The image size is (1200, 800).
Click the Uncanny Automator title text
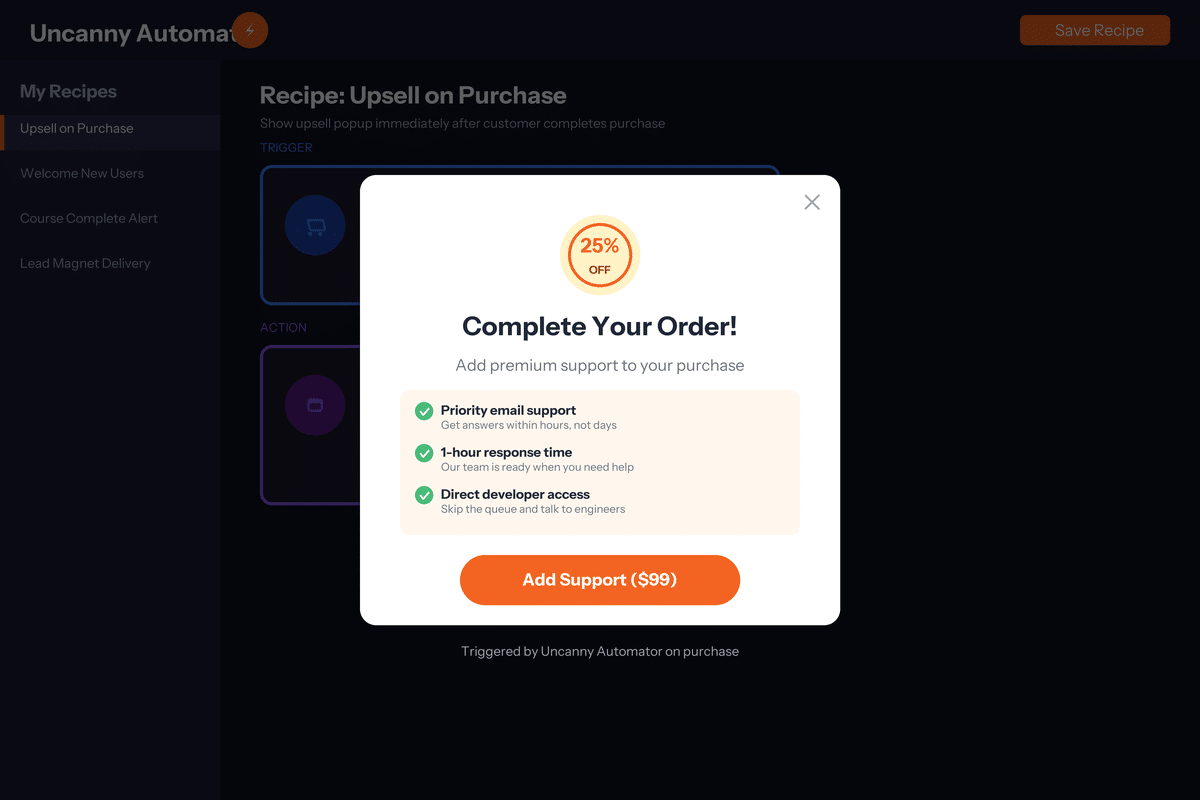tap(134, 33)
